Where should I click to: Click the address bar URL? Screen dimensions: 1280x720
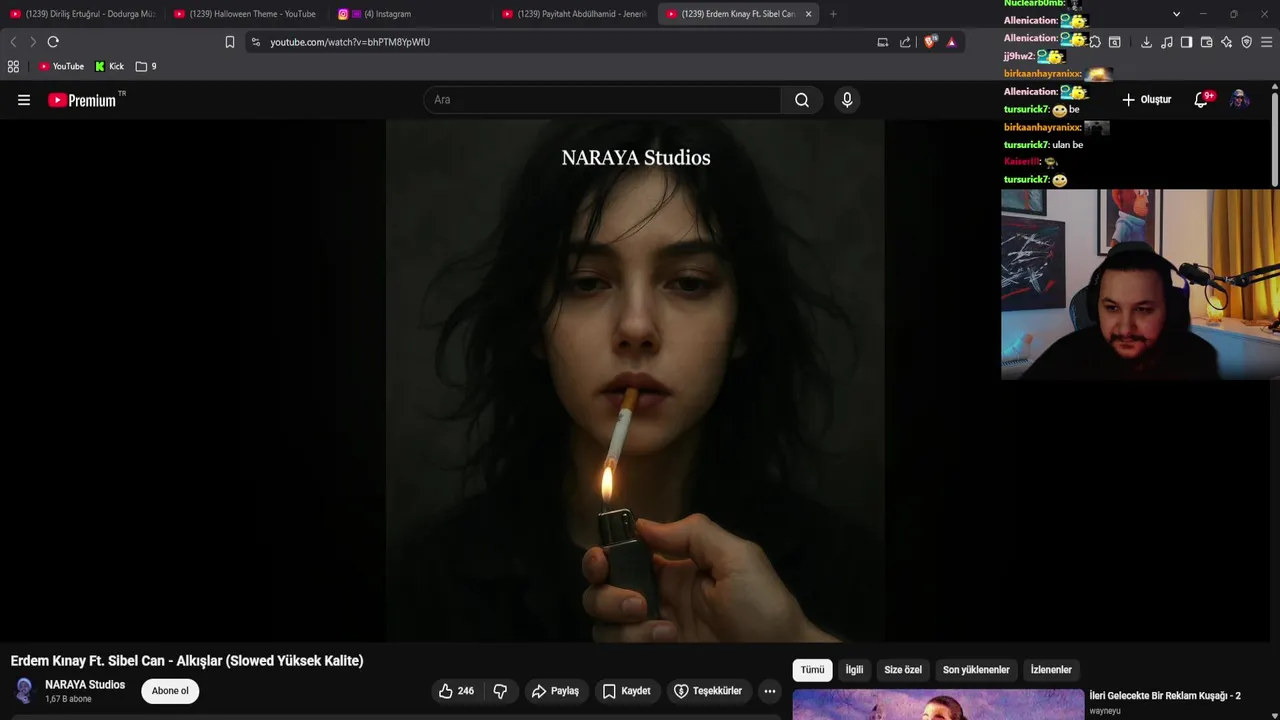[x=350, y=42]
